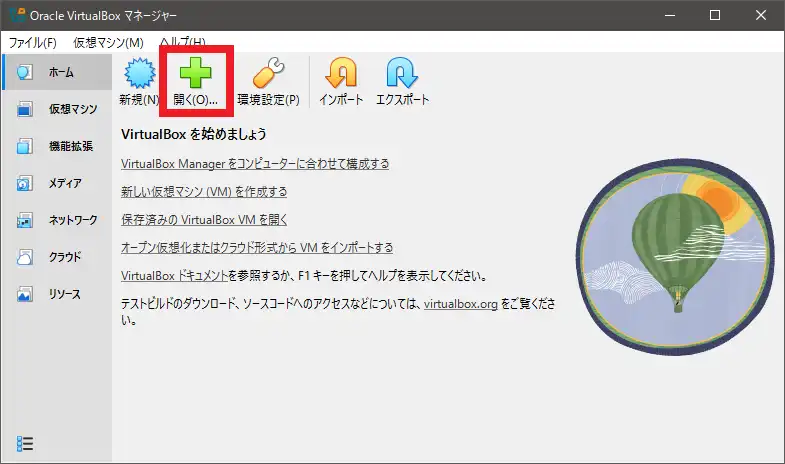785x464 pixels.
Task: Open link オープン仮想化またはクラウド形式から VM をインポートする
Action: pyautogui.click(x=257, y=248)
